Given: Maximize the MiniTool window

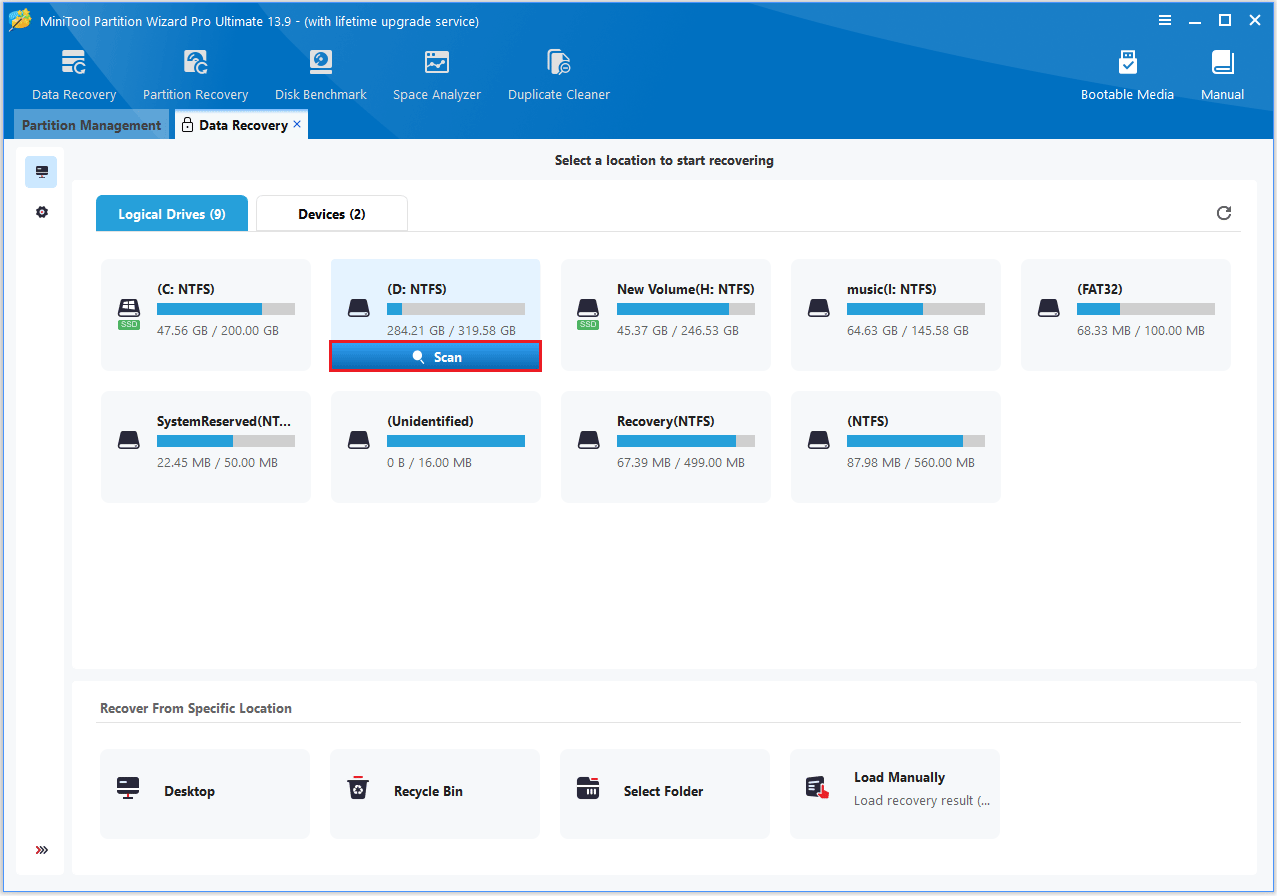Looking at the screenshot, I should 1225,20.
